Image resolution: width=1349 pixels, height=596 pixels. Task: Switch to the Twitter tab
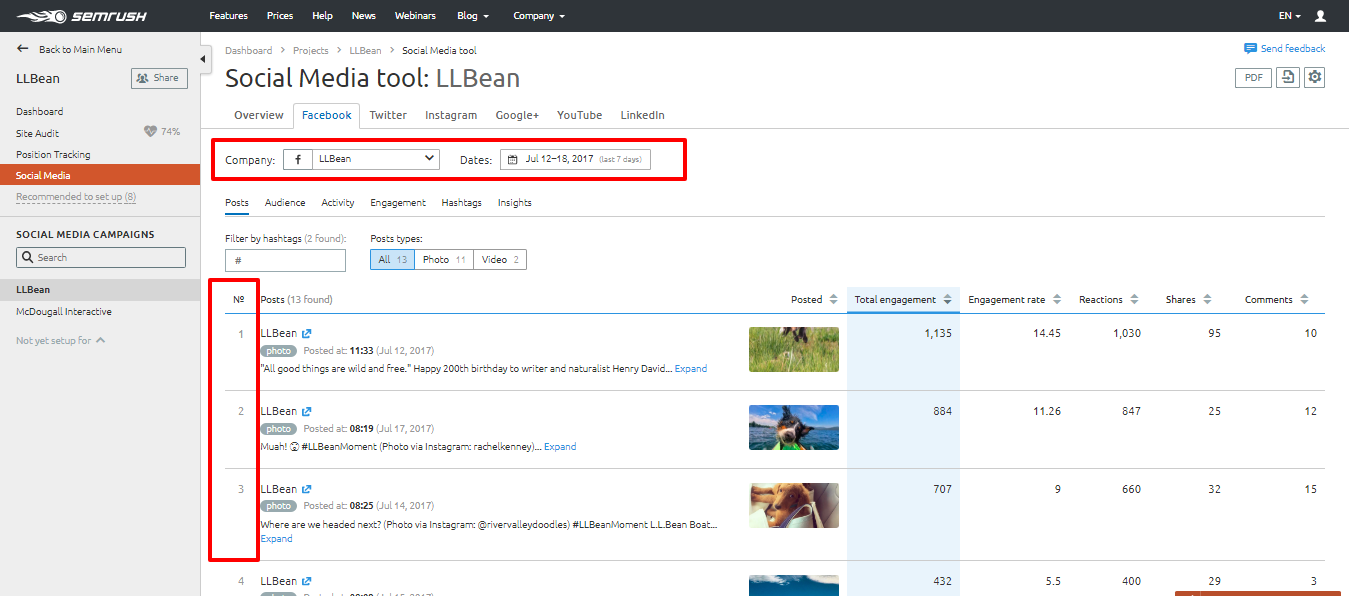(388, 115)
